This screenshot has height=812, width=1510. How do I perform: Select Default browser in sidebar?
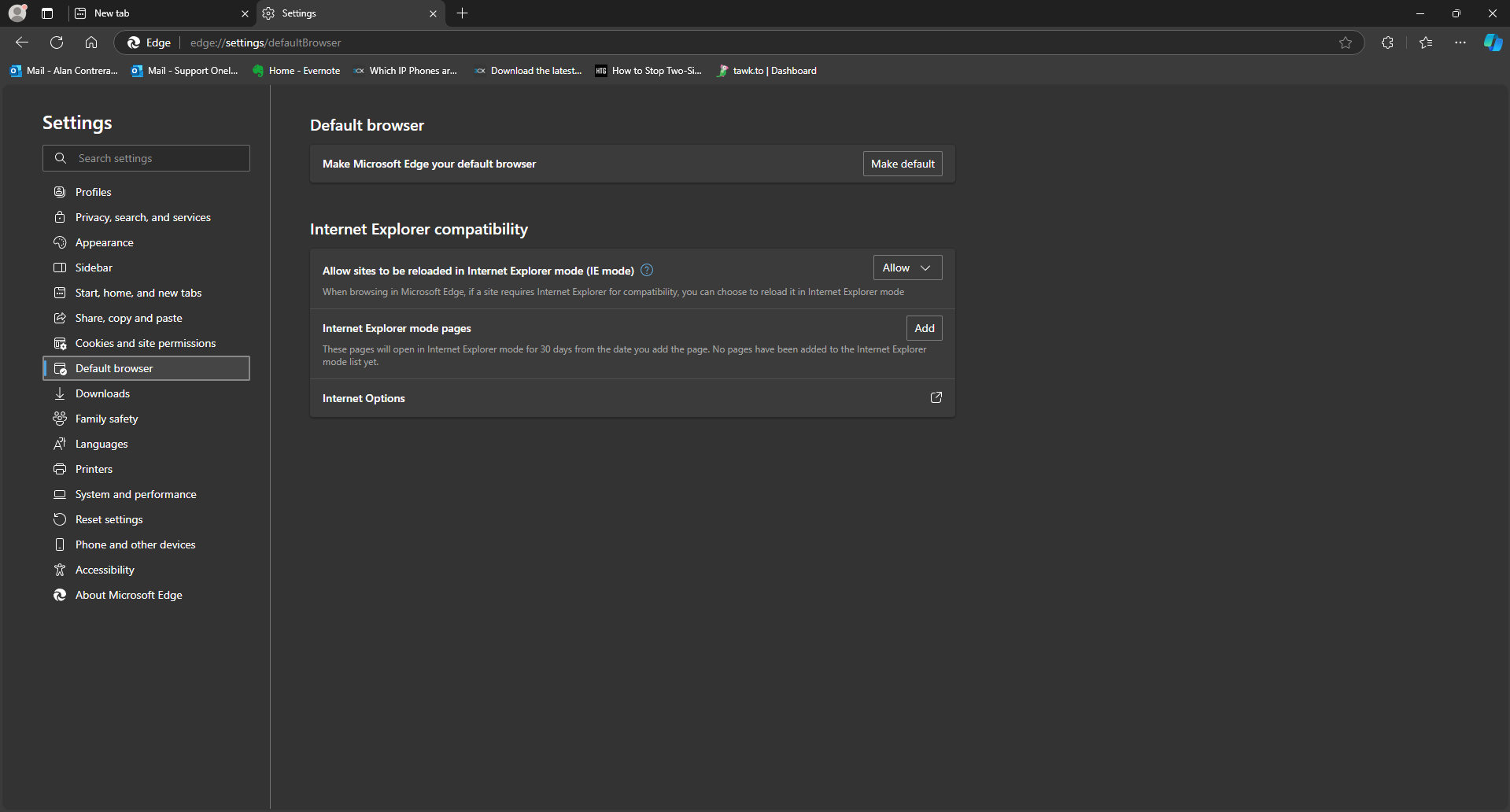pos(146,368)
